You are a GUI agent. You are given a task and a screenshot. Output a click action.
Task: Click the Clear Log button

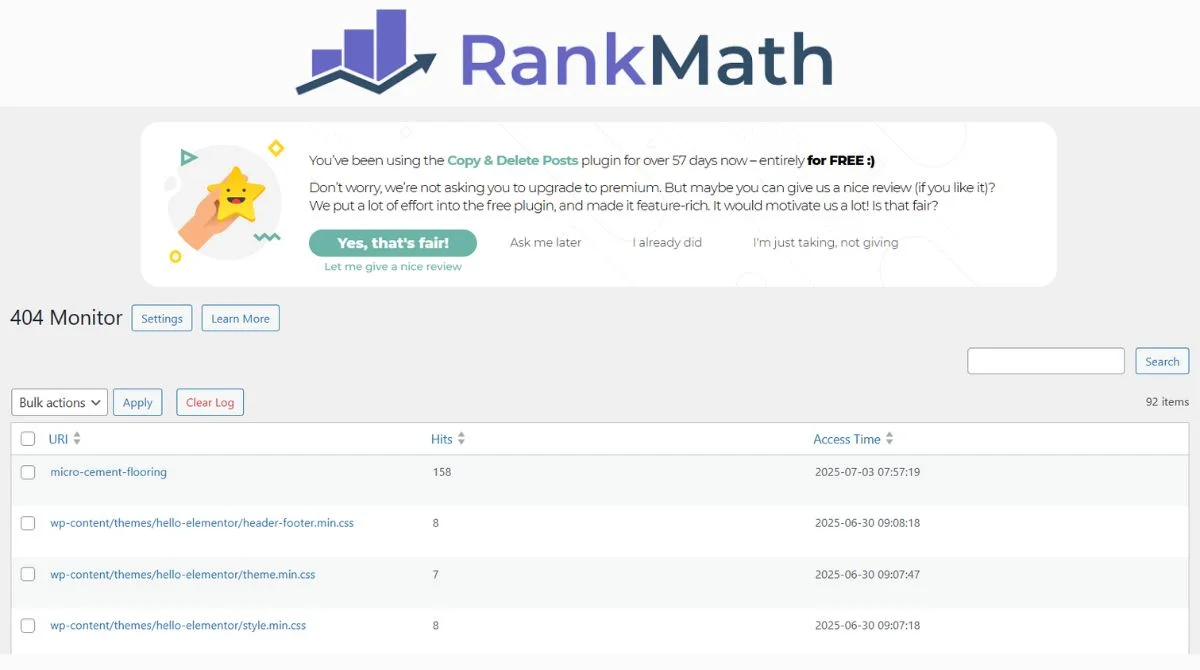pyautogui.click(x=210, y=402)
